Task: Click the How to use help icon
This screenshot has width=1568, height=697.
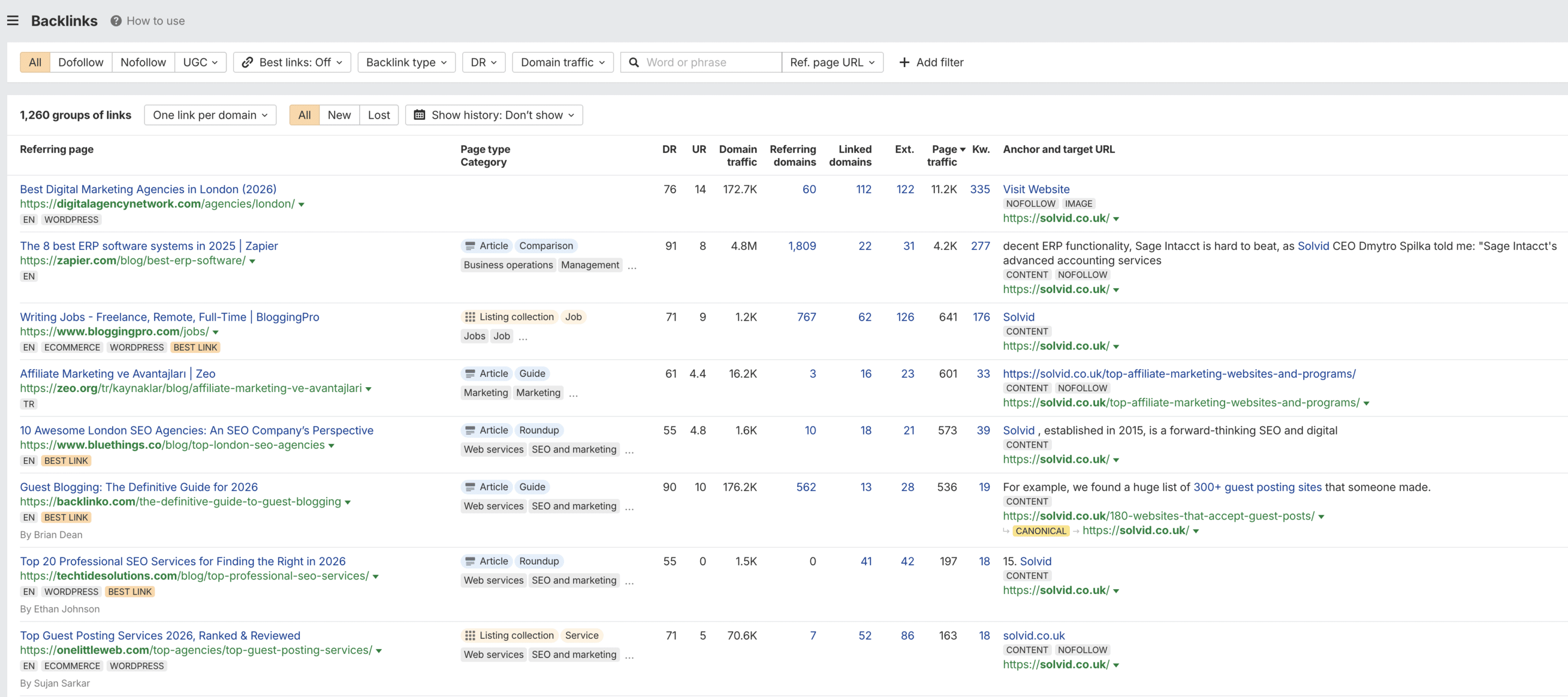Action: click(115, 21)
